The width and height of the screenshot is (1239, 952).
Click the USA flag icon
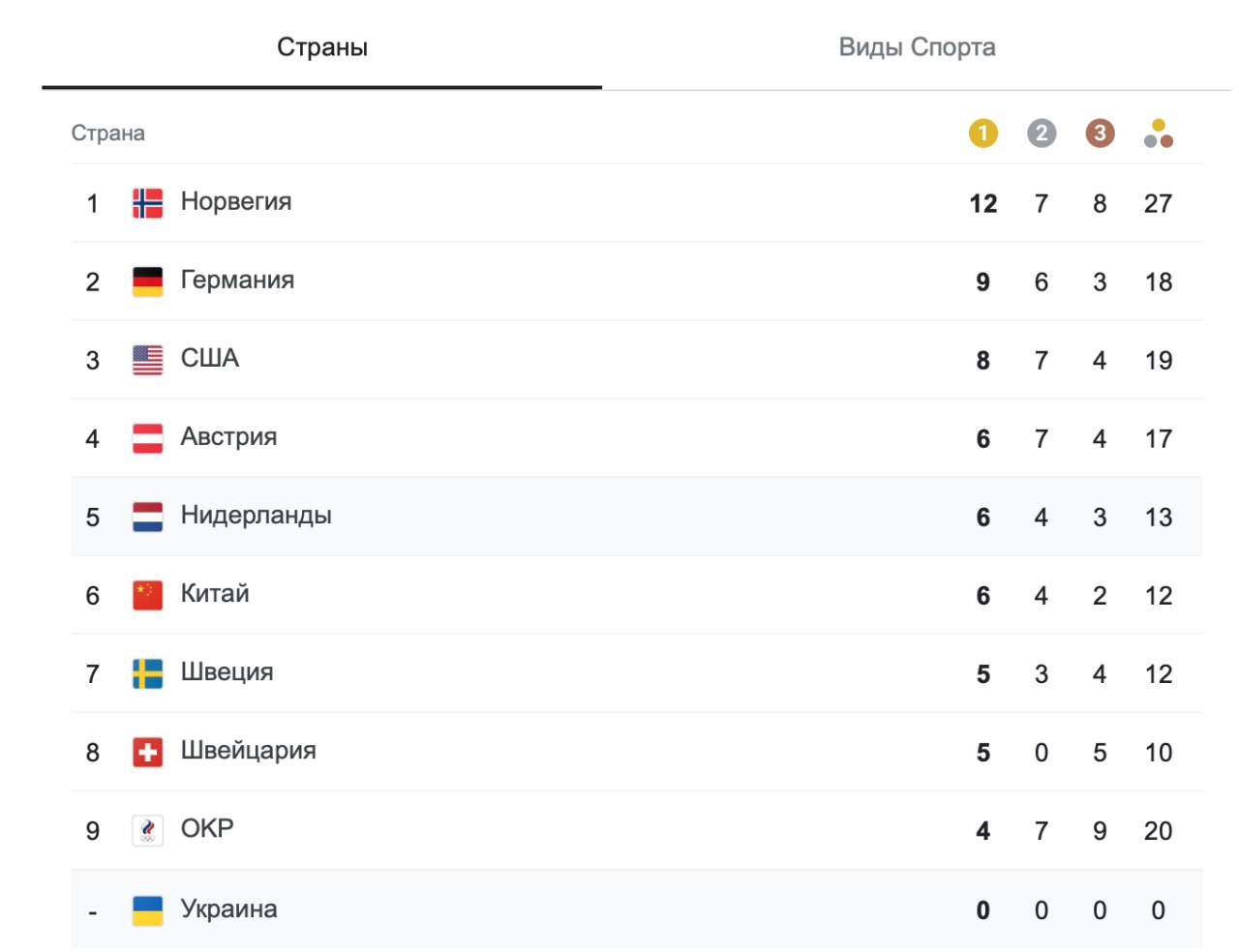click(147, 360)
